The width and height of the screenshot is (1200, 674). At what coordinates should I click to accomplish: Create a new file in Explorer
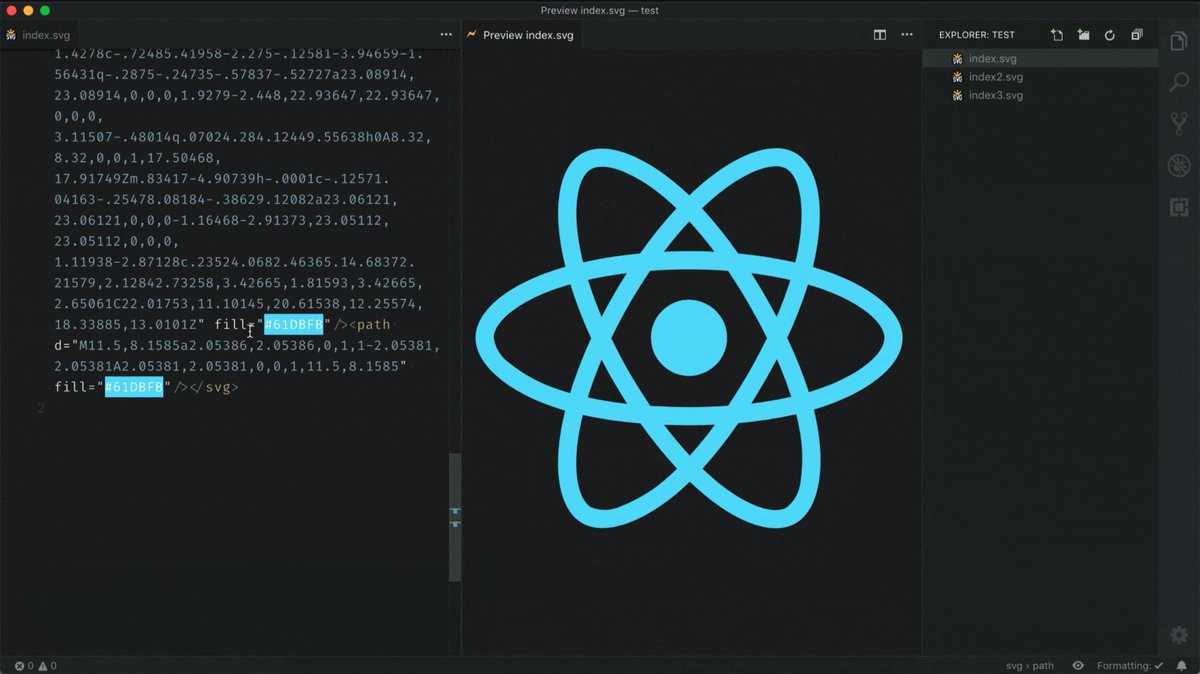point(1057,35)
